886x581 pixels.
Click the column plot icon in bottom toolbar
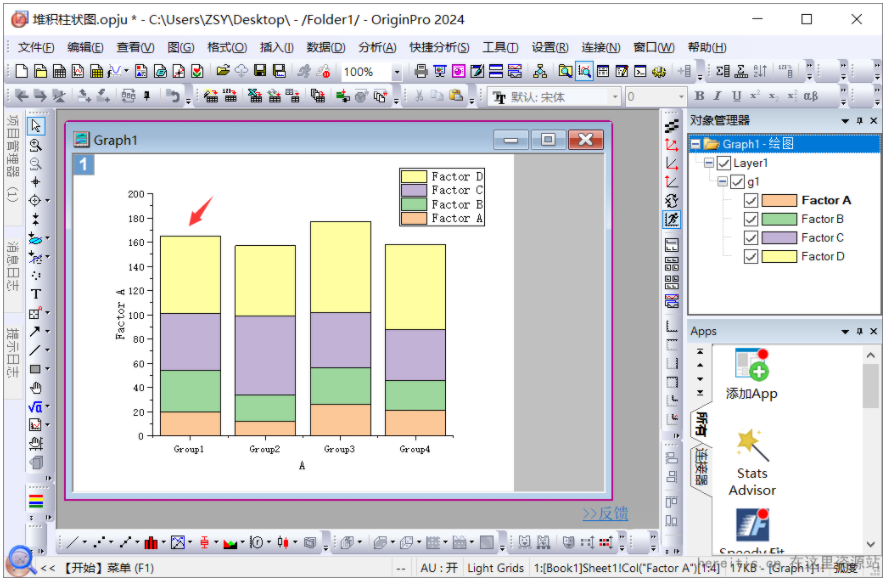tap(151, 543)
